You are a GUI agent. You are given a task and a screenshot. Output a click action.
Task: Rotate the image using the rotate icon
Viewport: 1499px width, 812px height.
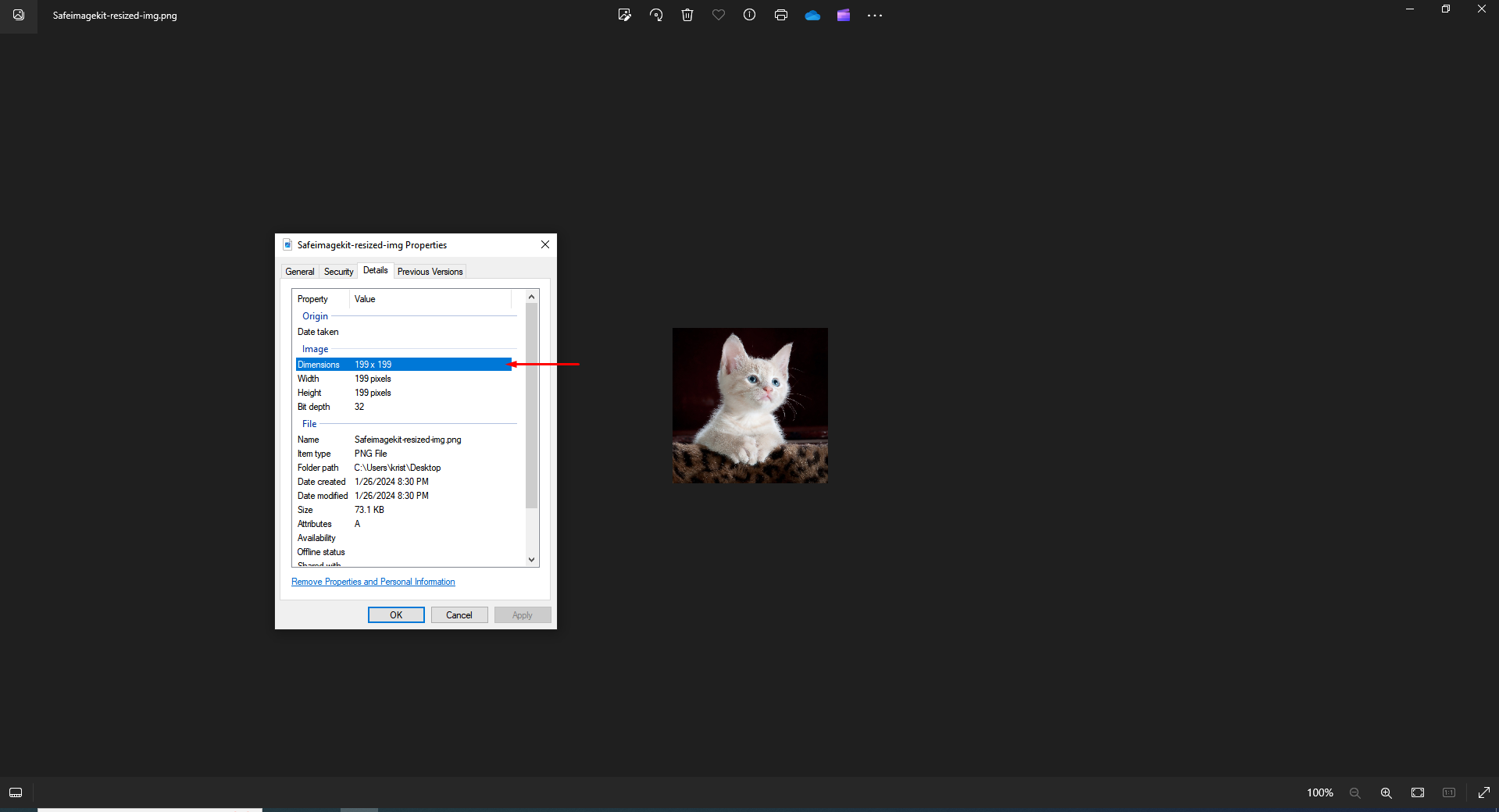coord(656,15)
